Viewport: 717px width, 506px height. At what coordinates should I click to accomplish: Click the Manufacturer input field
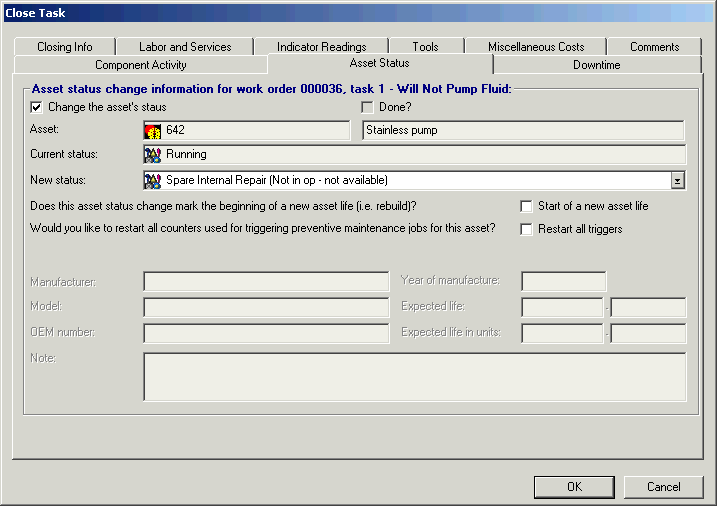(x=266, y=282)
